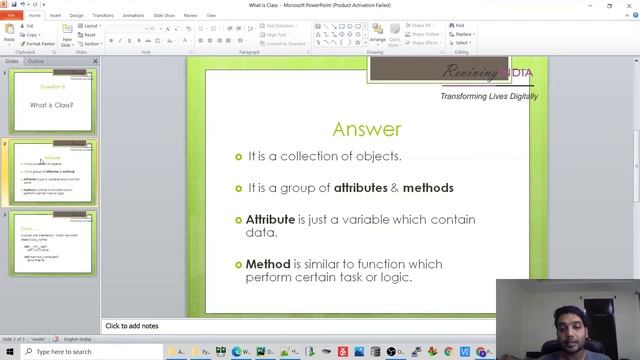The image size is (640, 360).
Task: Select the Triangle shape in Drawing gallery
Action: 318,34
